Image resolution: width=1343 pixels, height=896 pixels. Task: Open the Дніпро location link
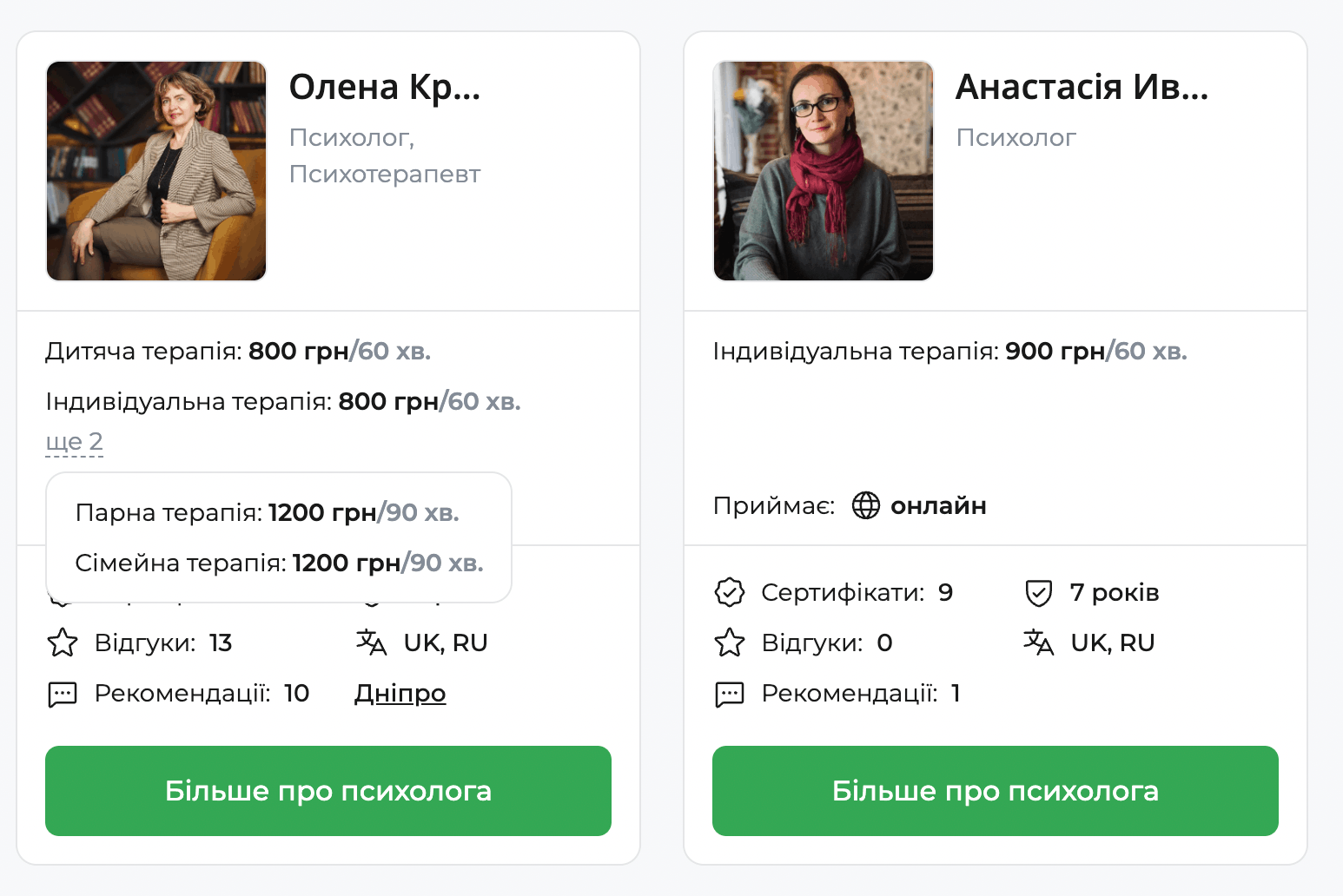400,693
